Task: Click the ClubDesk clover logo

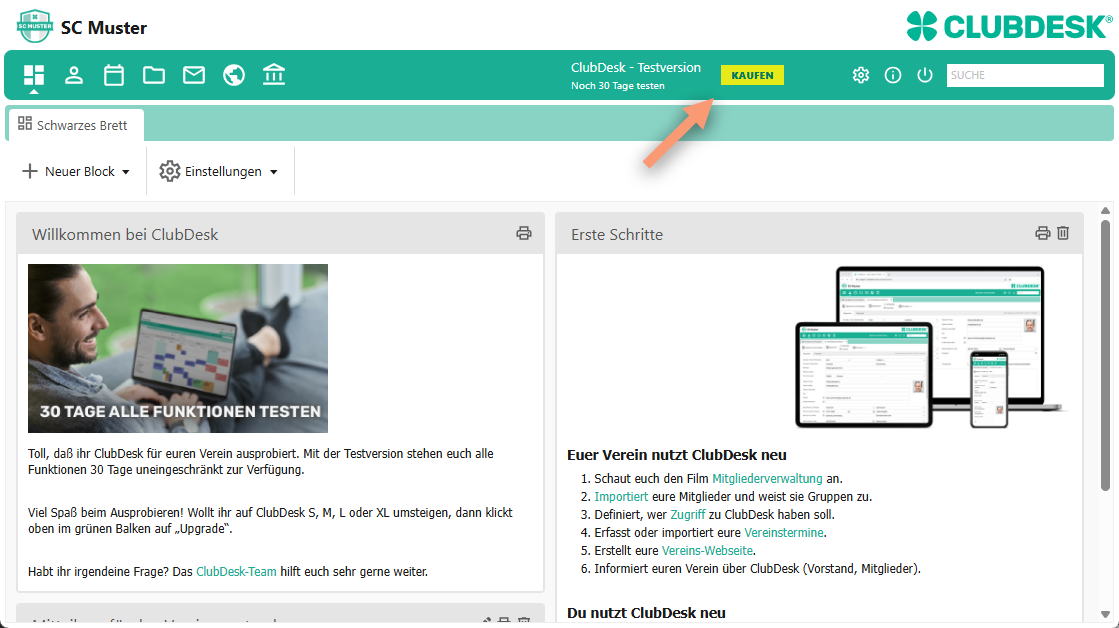Action: (1008, 26)
